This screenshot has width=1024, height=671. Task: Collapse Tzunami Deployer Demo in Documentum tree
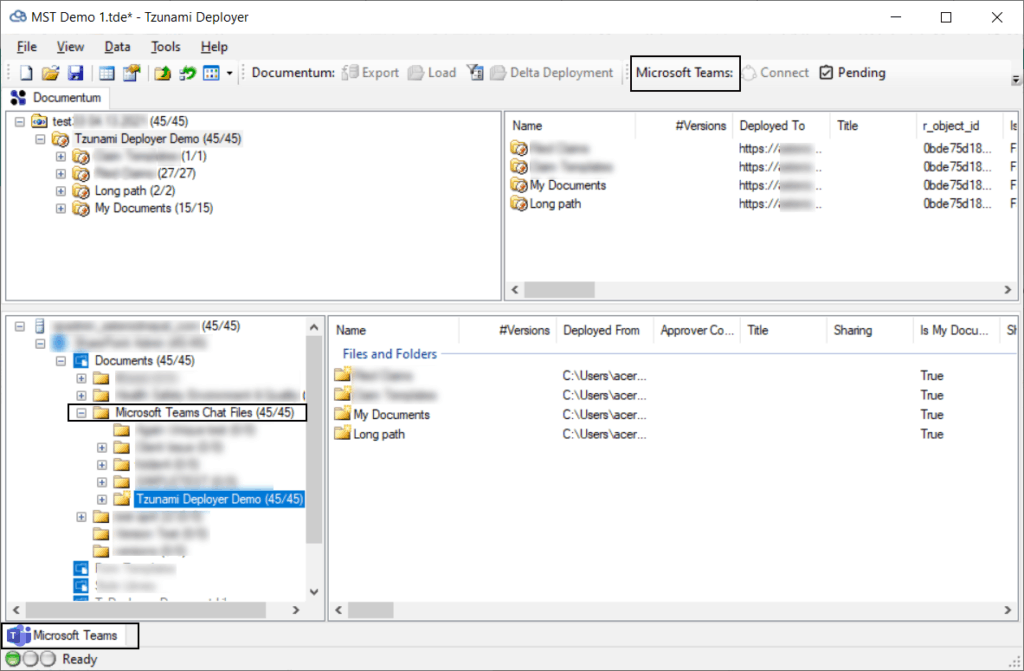click(x=40, y=139)
